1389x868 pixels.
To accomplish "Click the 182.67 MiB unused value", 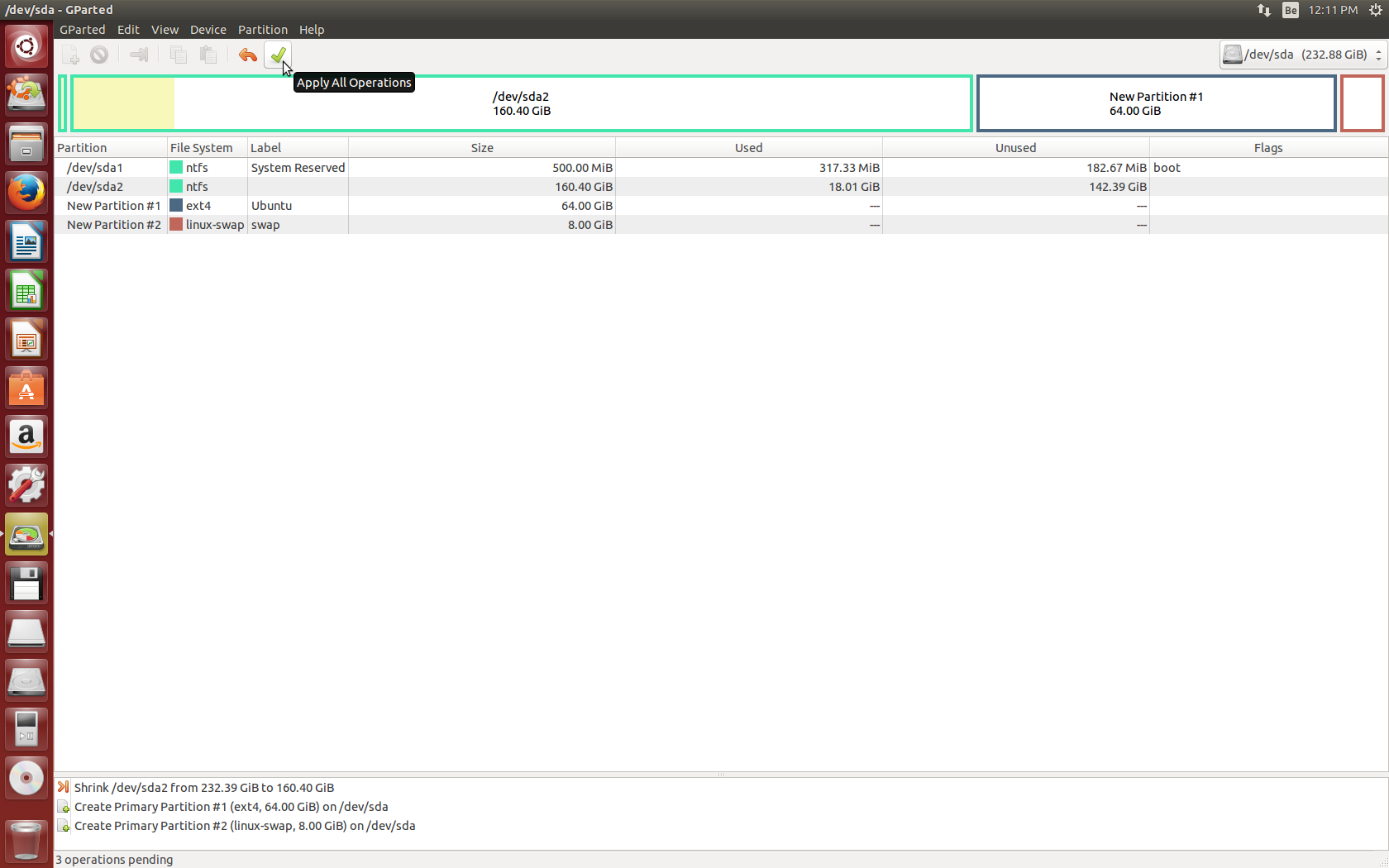I will click(1117, 168).
